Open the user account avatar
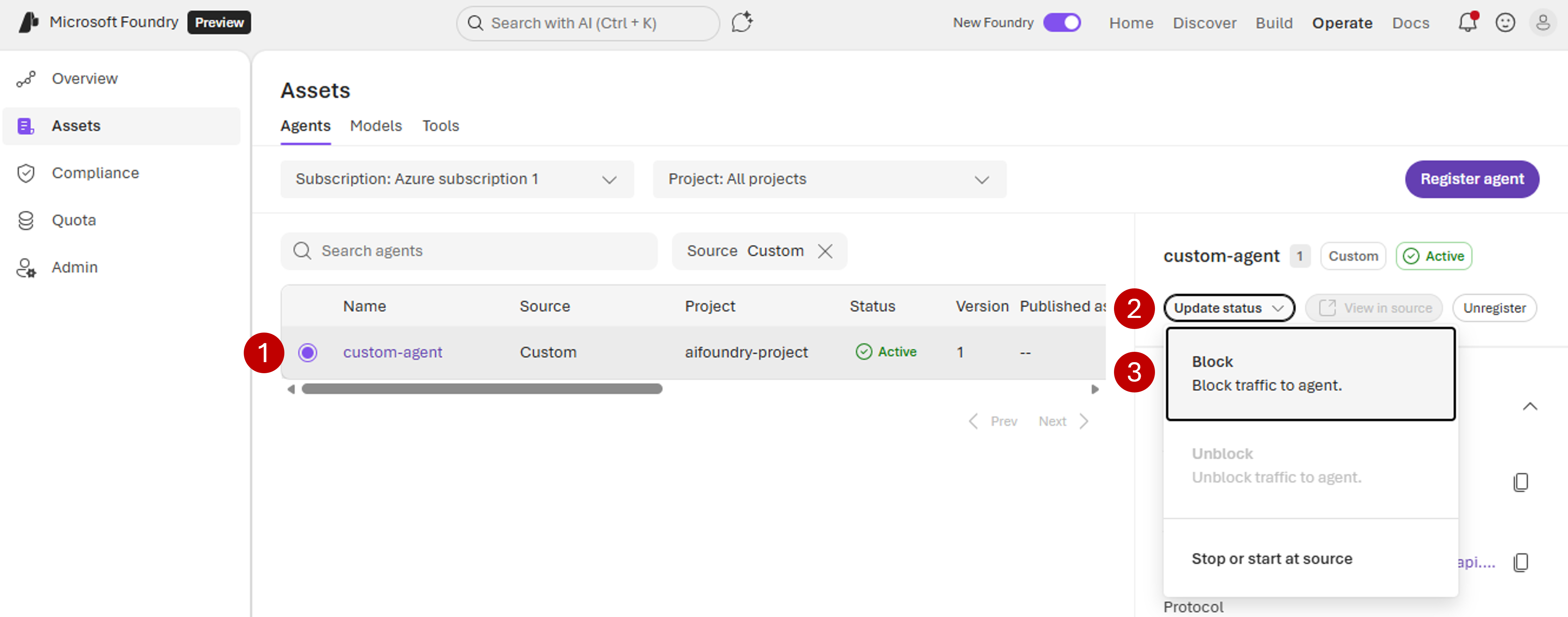This screenshot has height=617, width=1568. pos(1542,22)
